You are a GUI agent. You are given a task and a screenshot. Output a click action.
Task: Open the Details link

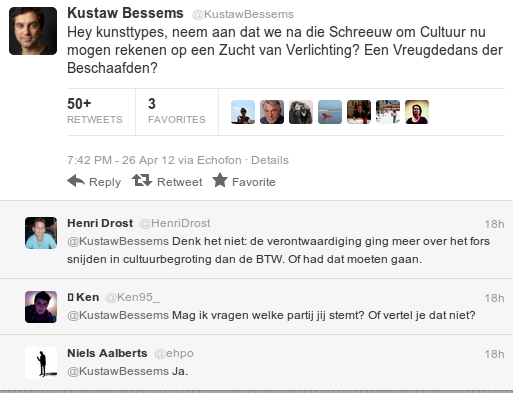point(270,160)
